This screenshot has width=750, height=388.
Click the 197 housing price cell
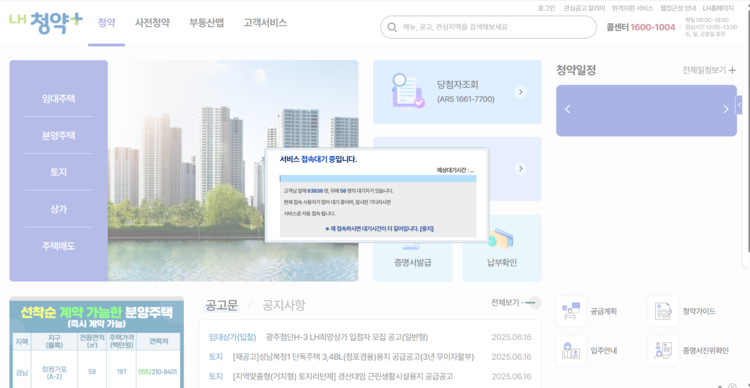tap(121, 372)
